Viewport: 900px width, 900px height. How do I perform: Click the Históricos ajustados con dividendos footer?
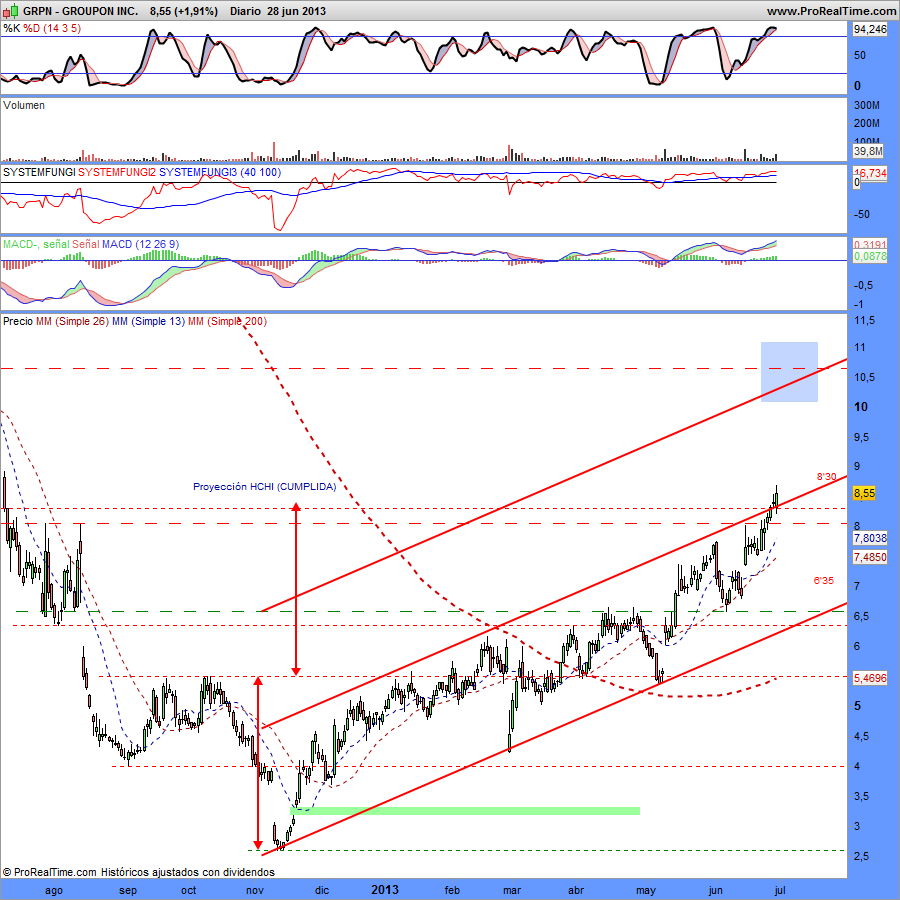pyautogui.click(x=188, y=872)
